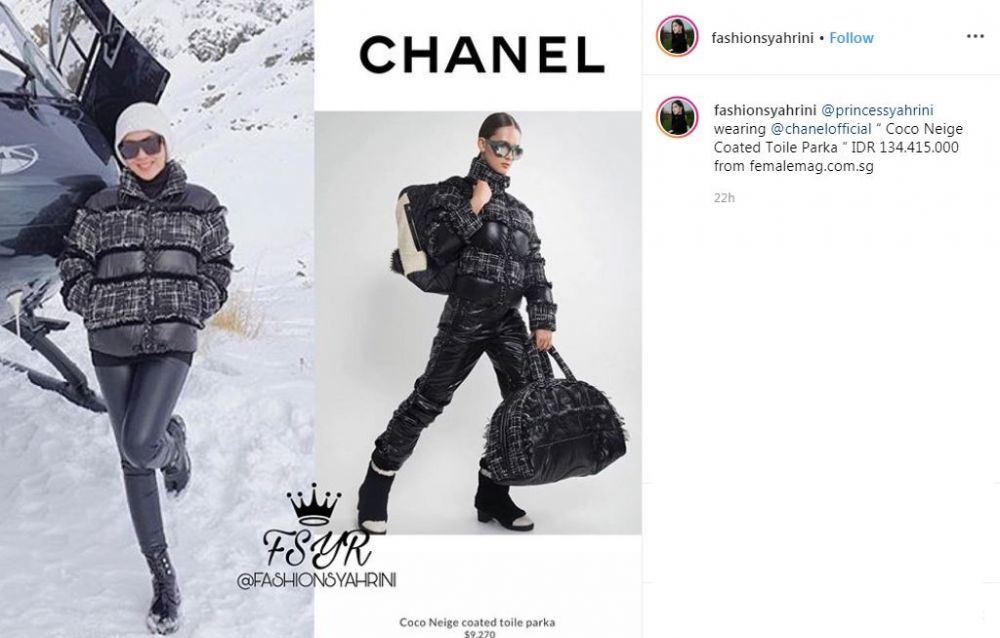Click the $9,270 price text
Viewport: 1000px width, 638px height.
click(478, 634)
